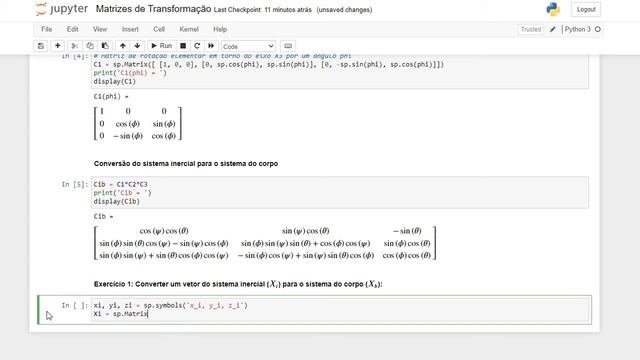The image size is (640, 360).
Task: Move selected cell up arrow
Action: click(x=122, y=46)
